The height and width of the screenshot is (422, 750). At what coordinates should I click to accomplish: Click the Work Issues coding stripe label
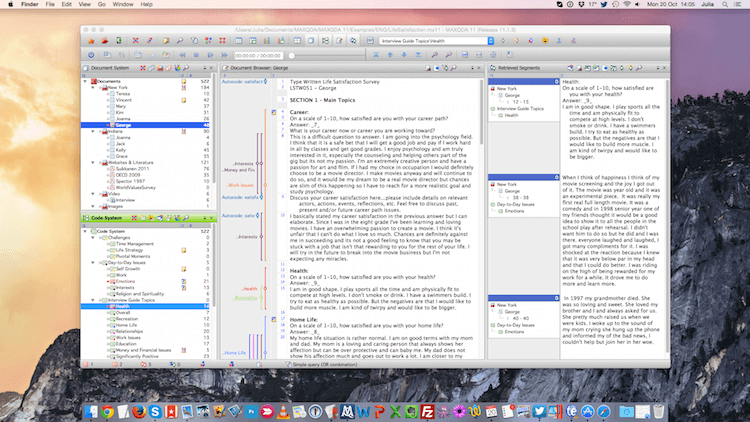click(x=239, y=185)
